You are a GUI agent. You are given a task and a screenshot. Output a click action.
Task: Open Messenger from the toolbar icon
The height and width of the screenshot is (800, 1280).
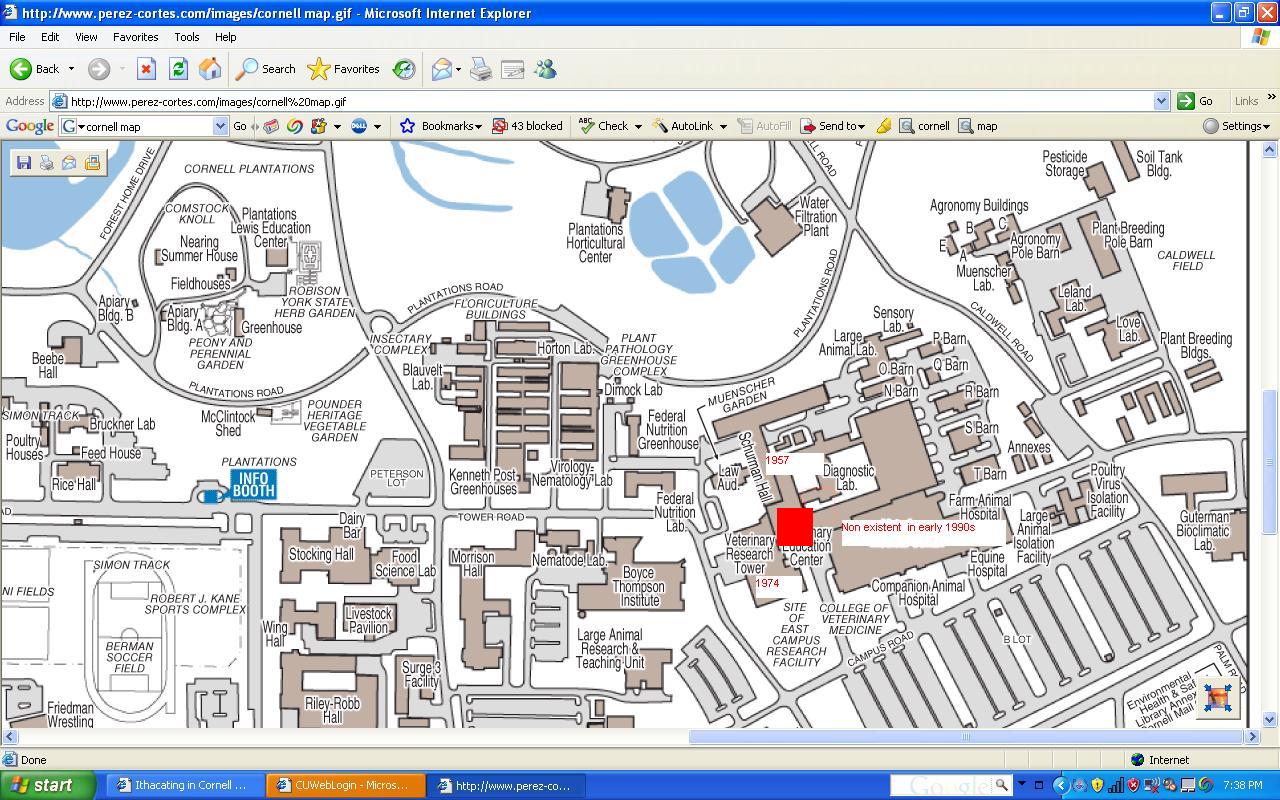(545, 69)
